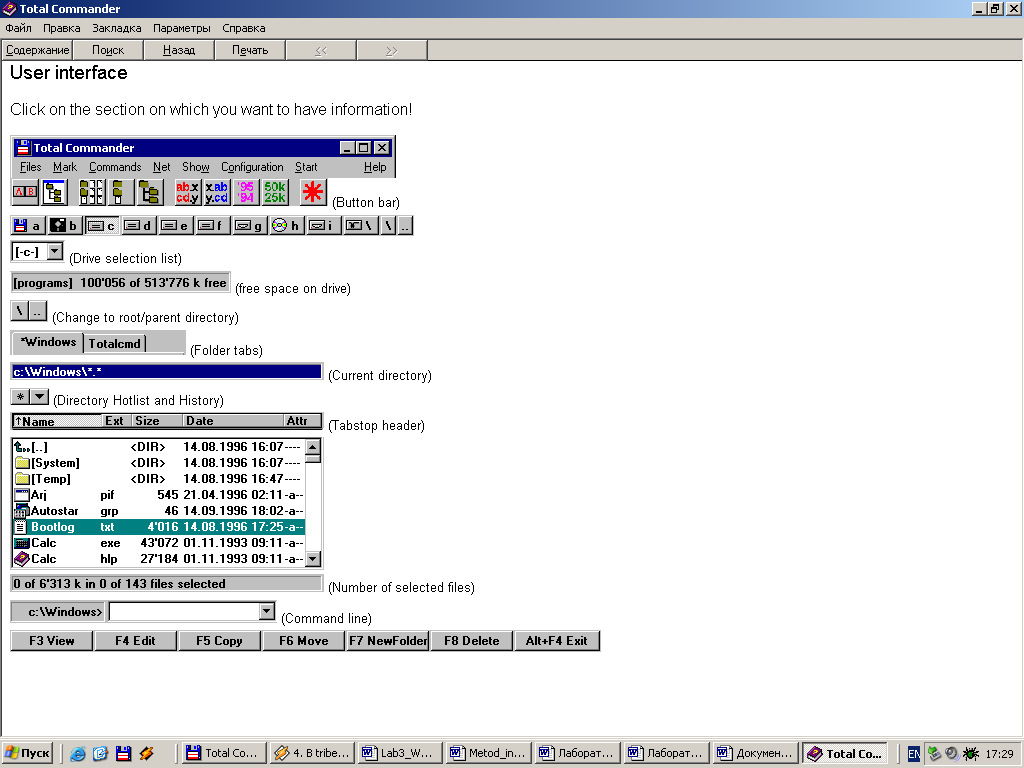The height and width of the screenshot is (768, 1024).
Task: Open Metod_in... taskbar document
Action: coord(489,753)
